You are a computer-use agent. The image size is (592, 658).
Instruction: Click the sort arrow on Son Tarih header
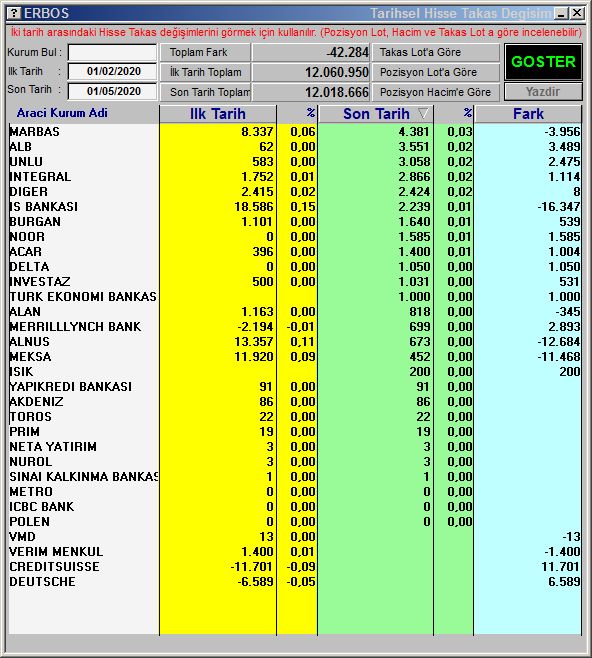[x=423, y=113]
